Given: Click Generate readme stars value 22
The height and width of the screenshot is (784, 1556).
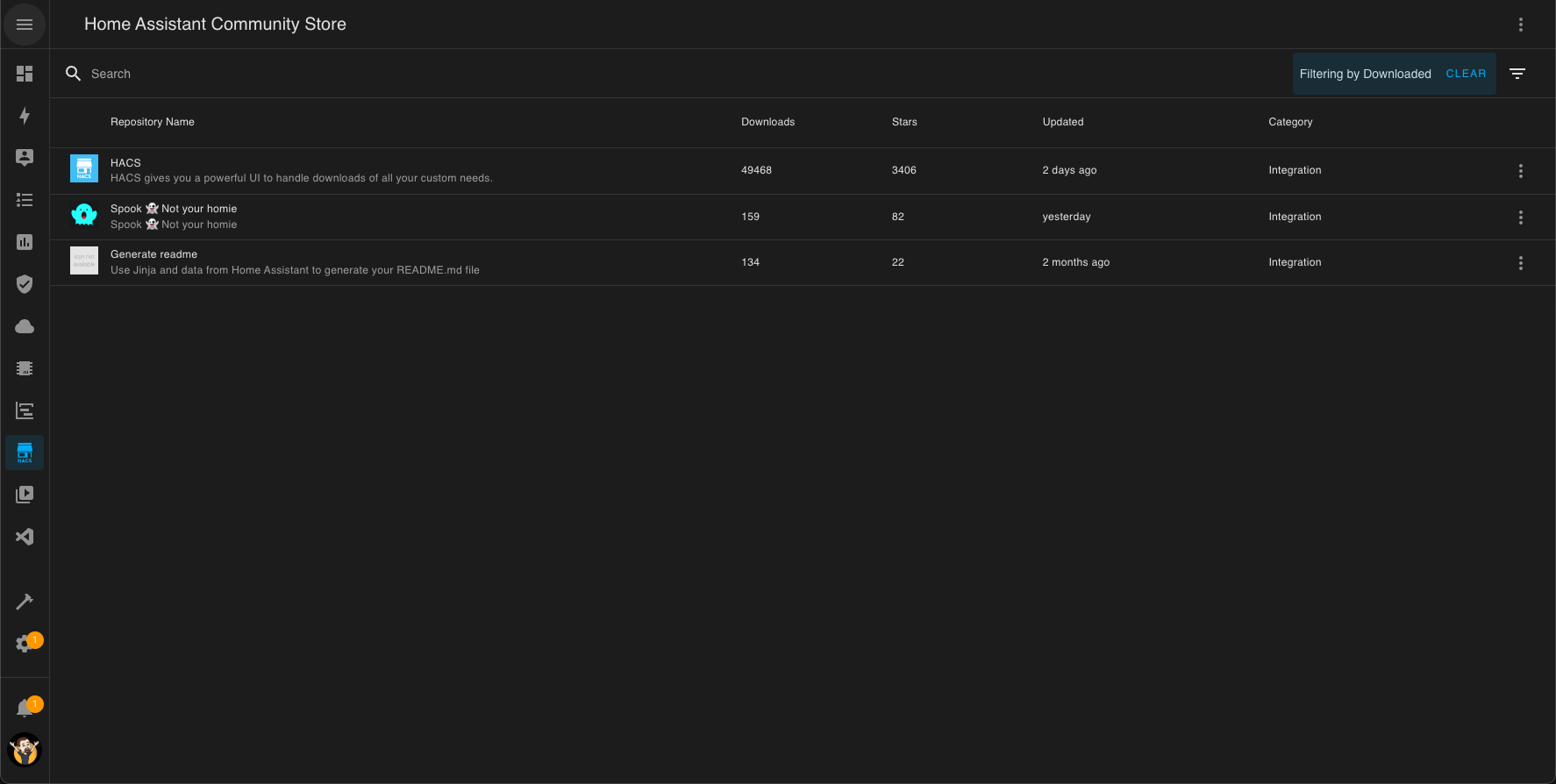Looking at the screenshot, I should (898, 262).
